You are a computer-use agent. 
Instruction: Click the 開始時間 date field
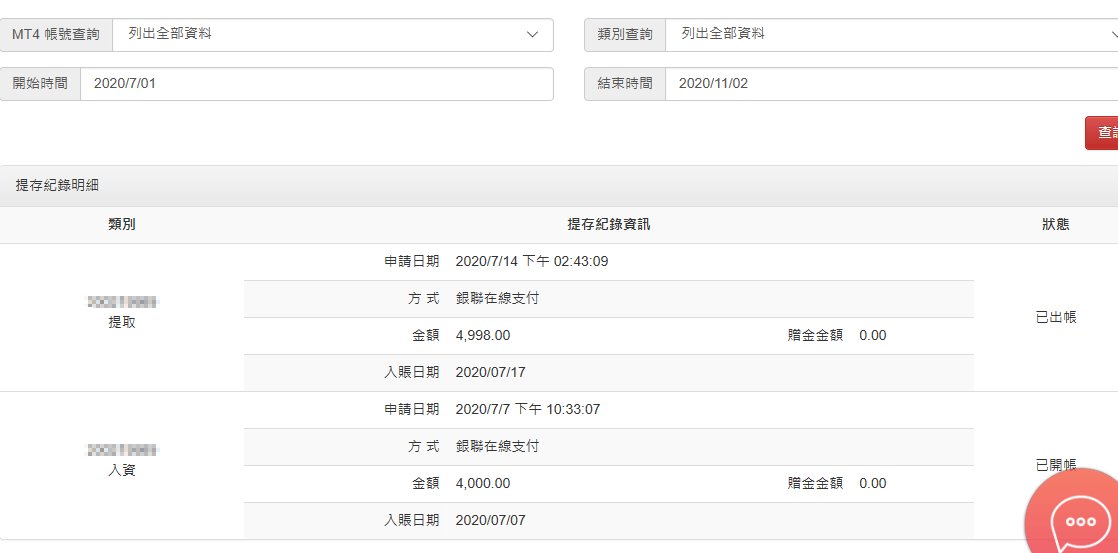tap(317, 84)
